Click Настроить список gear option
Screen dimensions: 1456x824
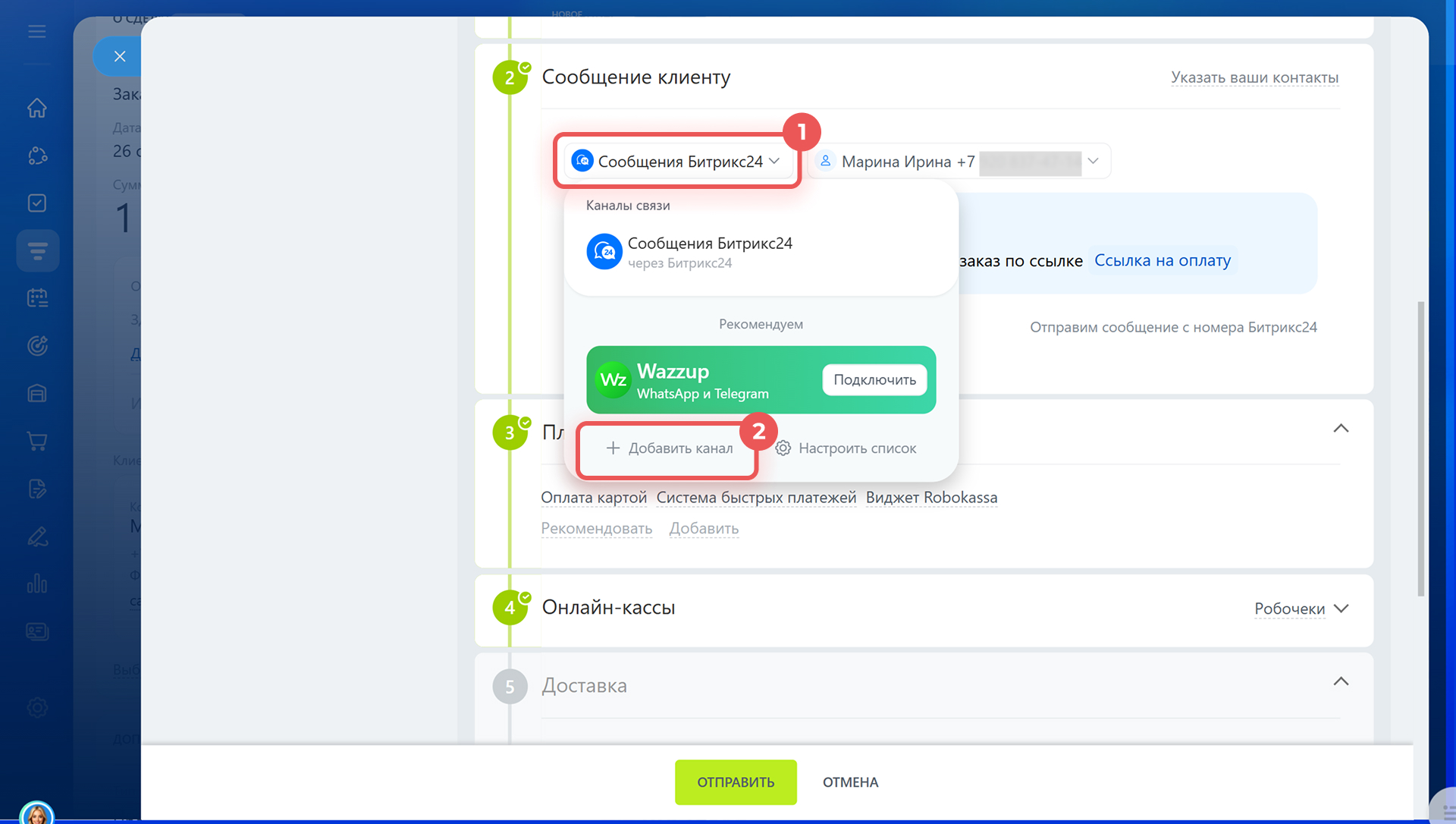pos(846,448)
